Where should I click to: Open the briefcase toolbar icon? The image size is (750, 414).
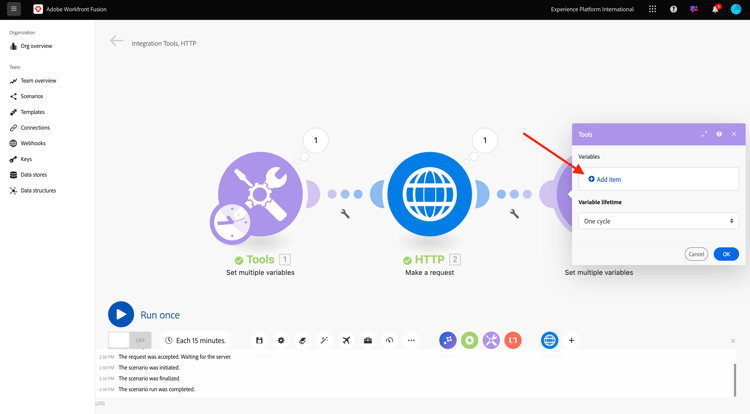368,340
